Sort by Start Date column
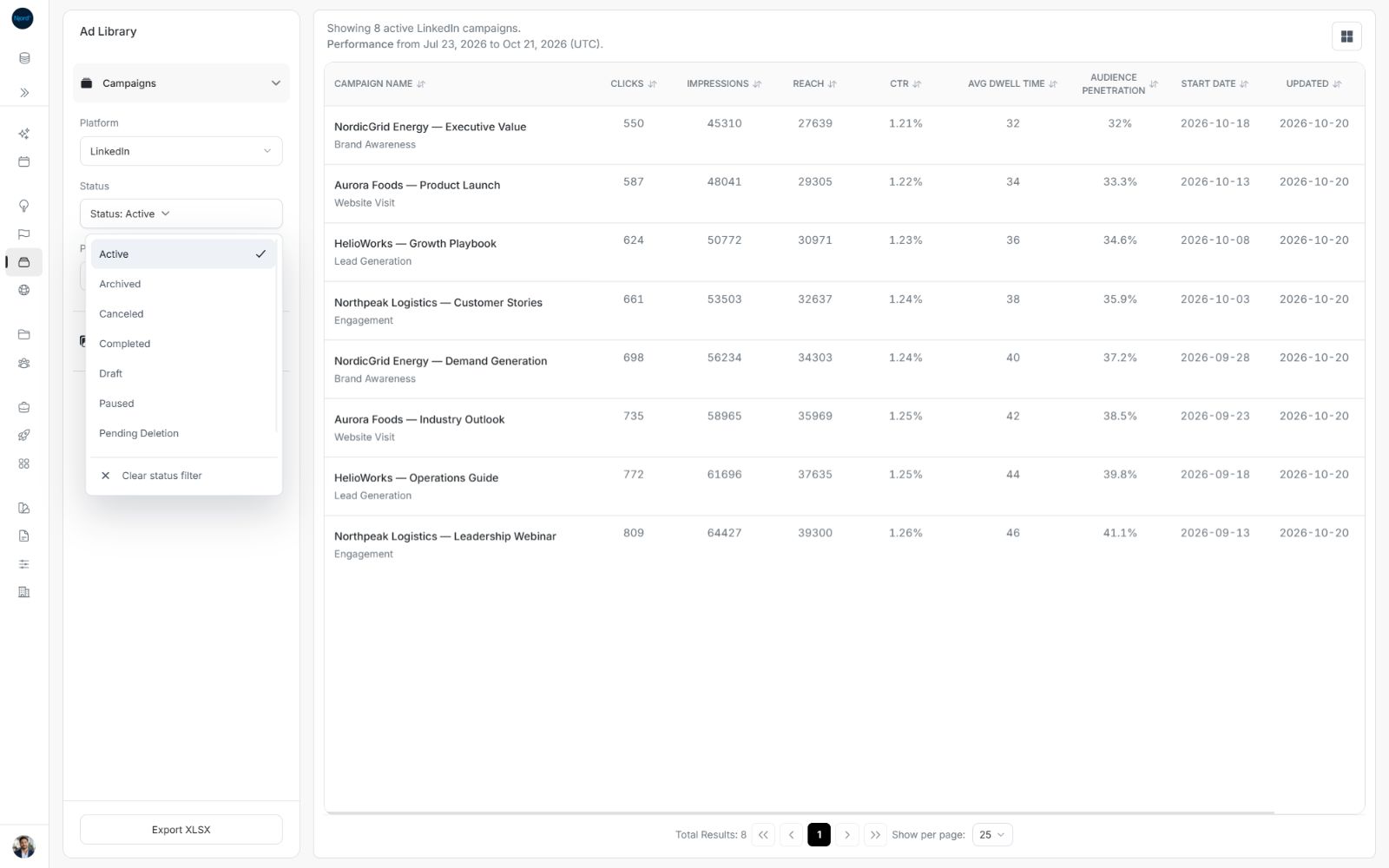1389x868 pixels. pyautogui.click(x=1215, y=84)
